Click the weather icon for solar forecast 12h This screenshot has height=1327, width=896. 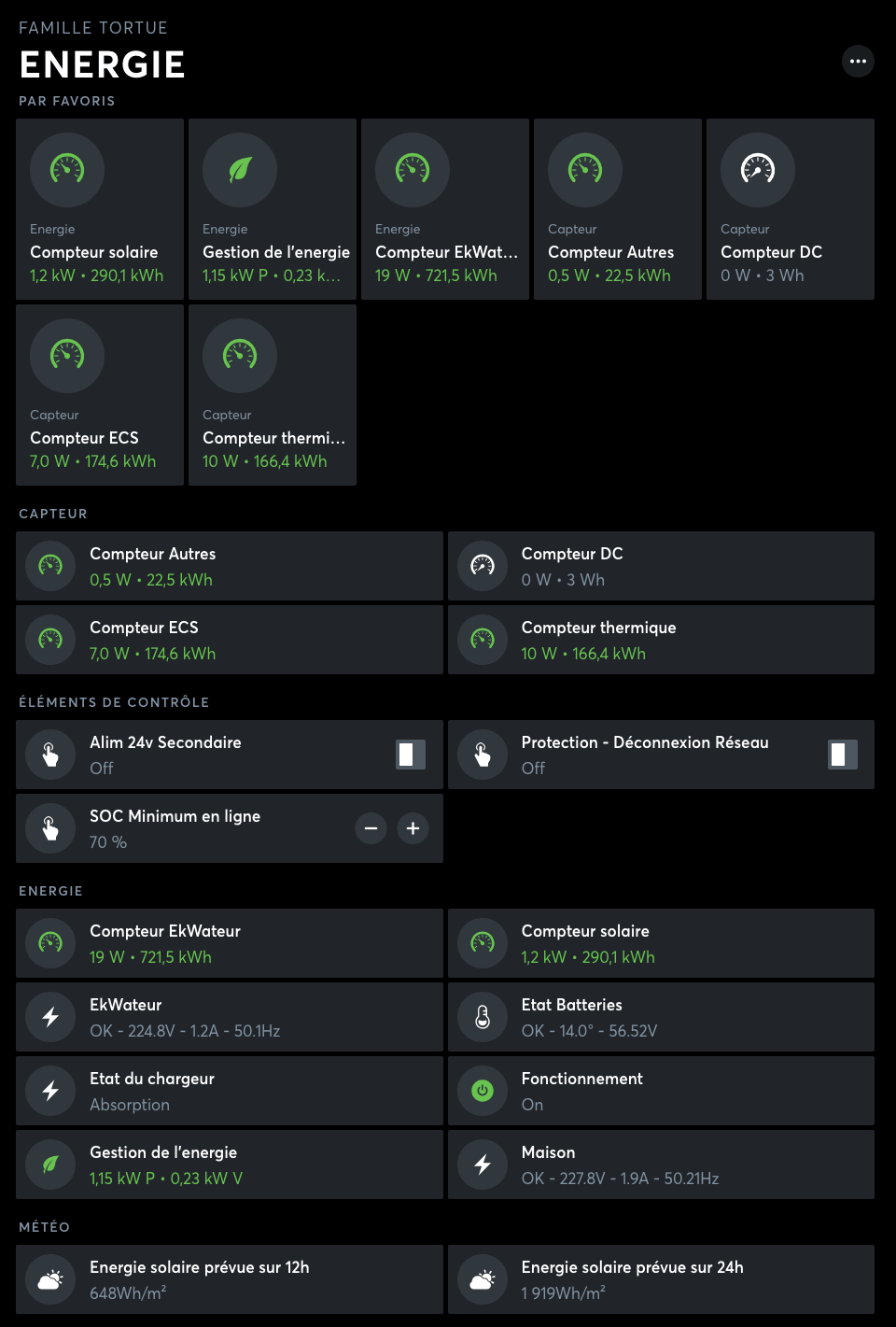click(50, 1279)
